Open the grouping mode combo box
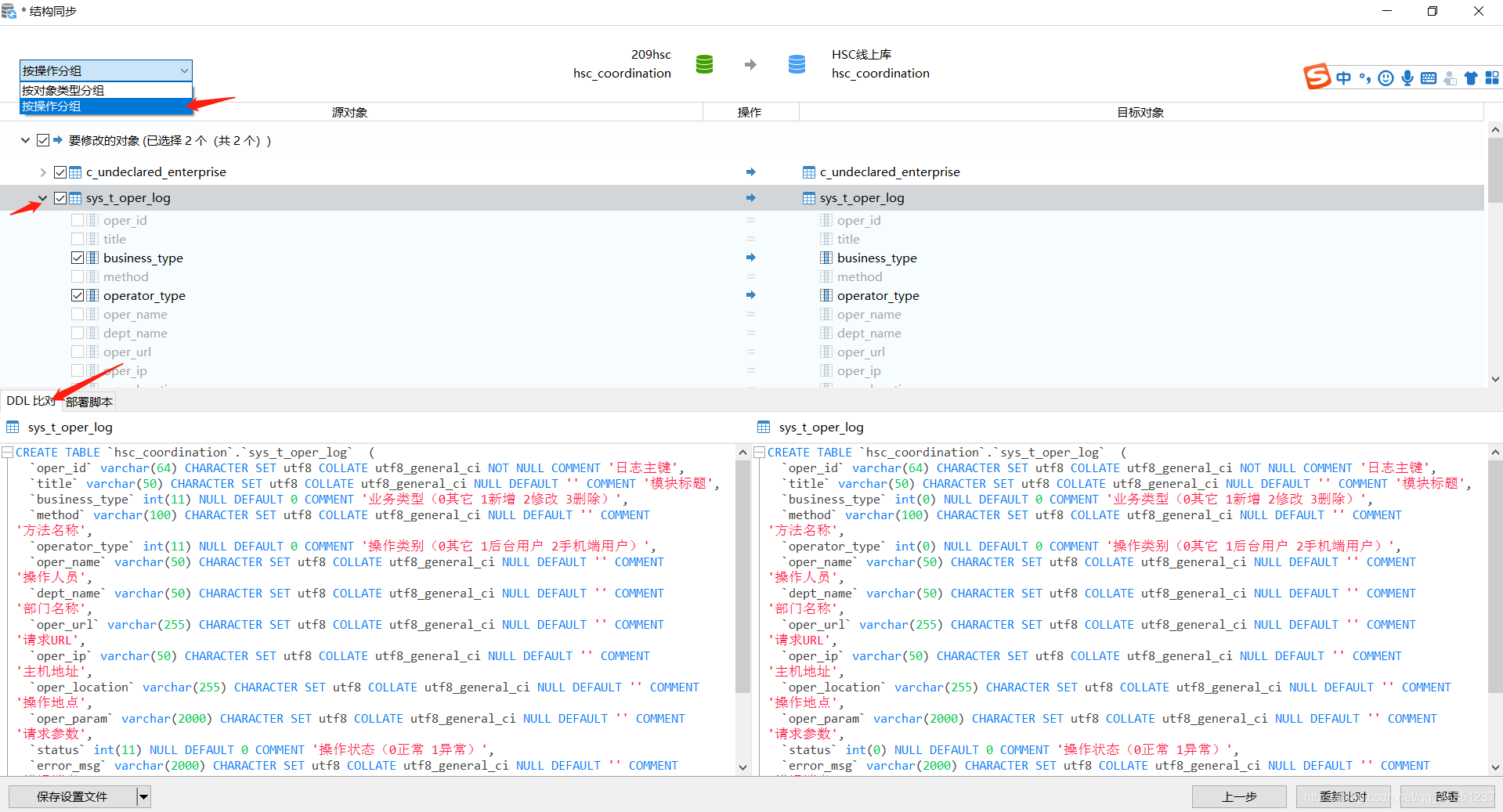Viewport: 1503px width, 812px height. [x=106, y=70]
